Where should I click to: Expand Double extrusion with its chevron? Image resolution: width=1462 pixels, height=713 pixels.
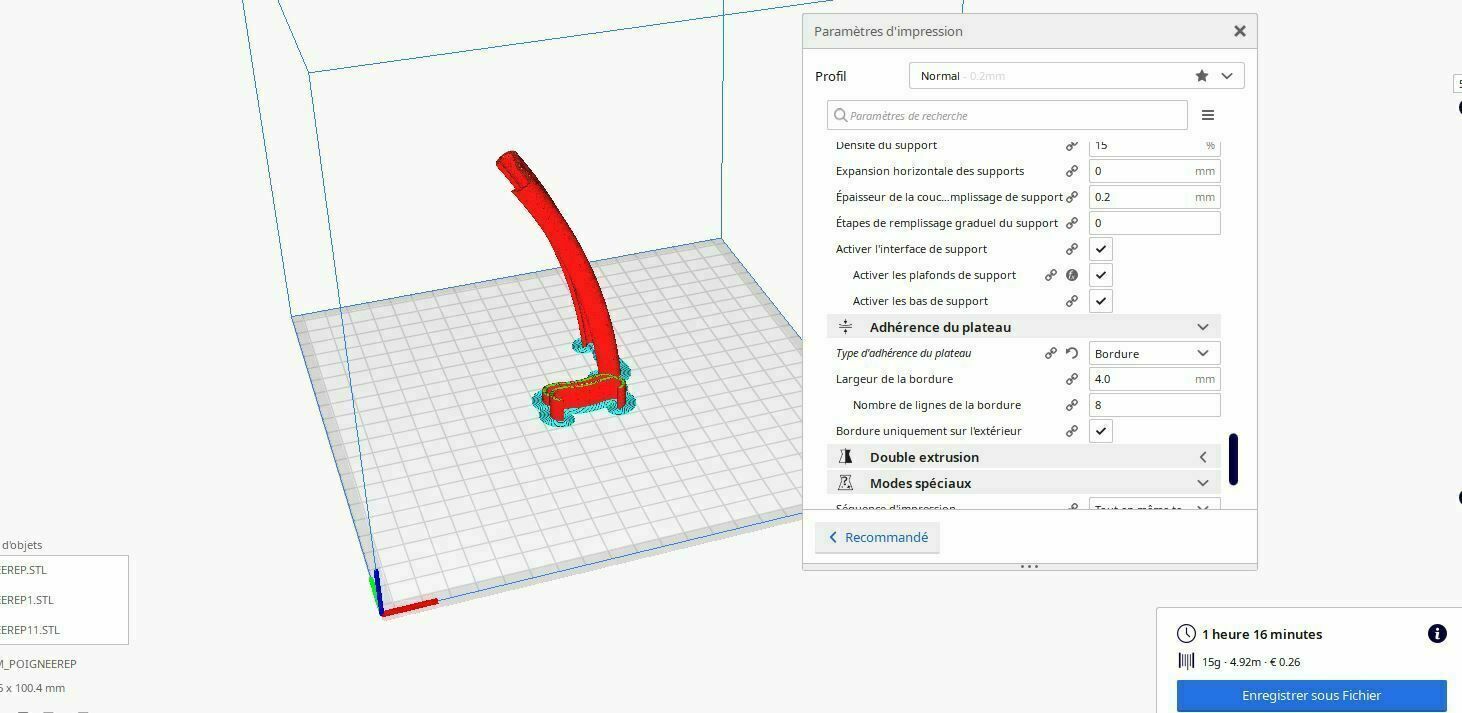[x=1203, y=457]
